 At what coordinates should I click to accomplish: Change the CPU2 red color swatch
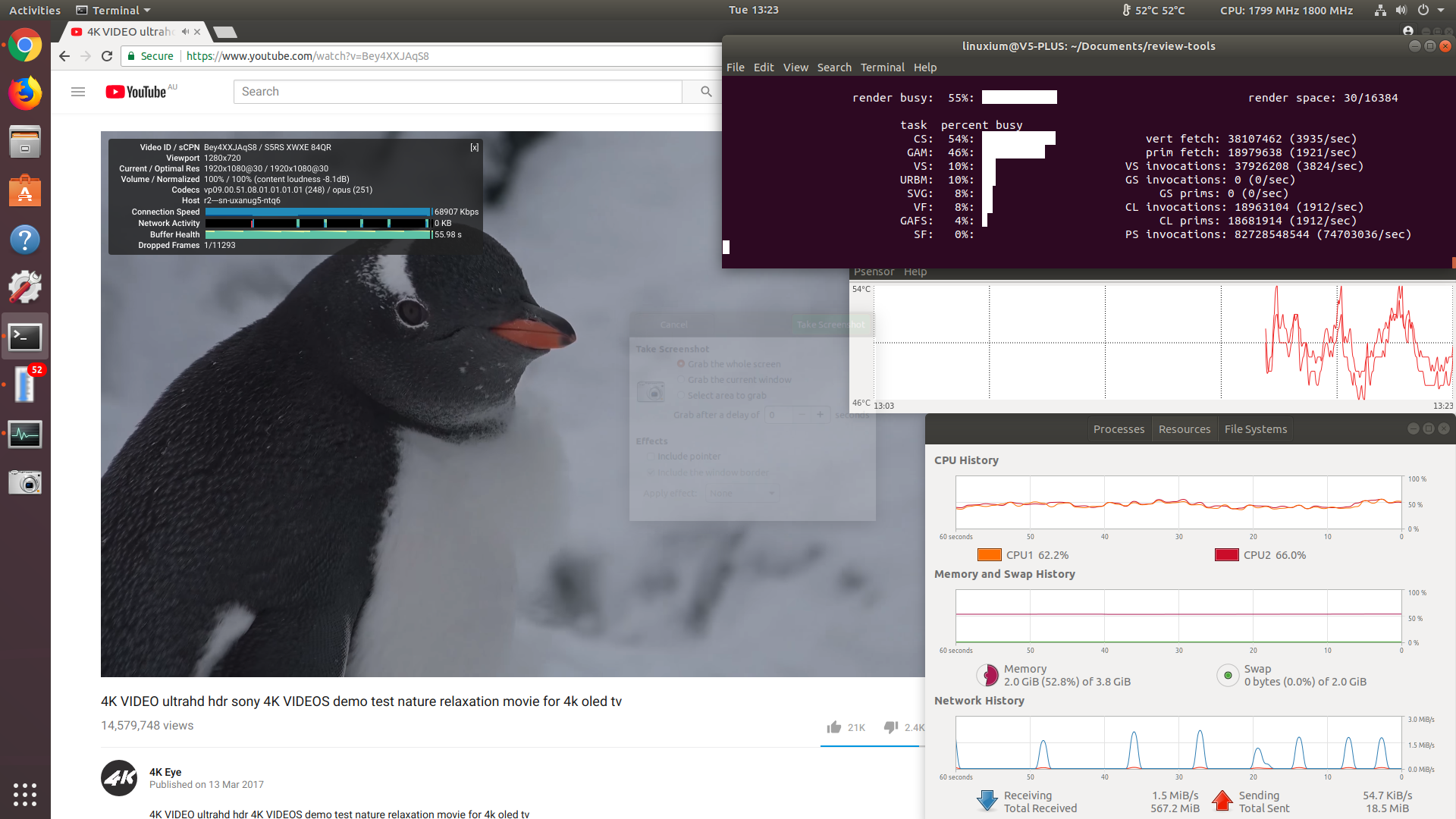coord(1227,555)
